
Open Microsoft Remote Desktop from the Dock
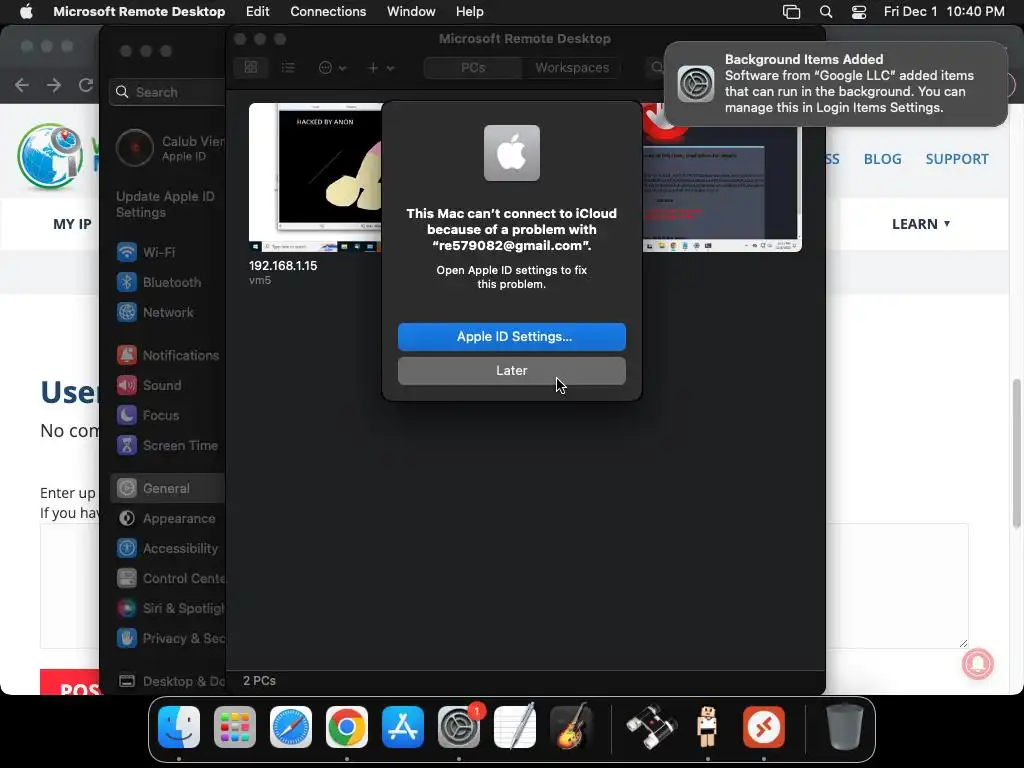[x=763, y=727]
